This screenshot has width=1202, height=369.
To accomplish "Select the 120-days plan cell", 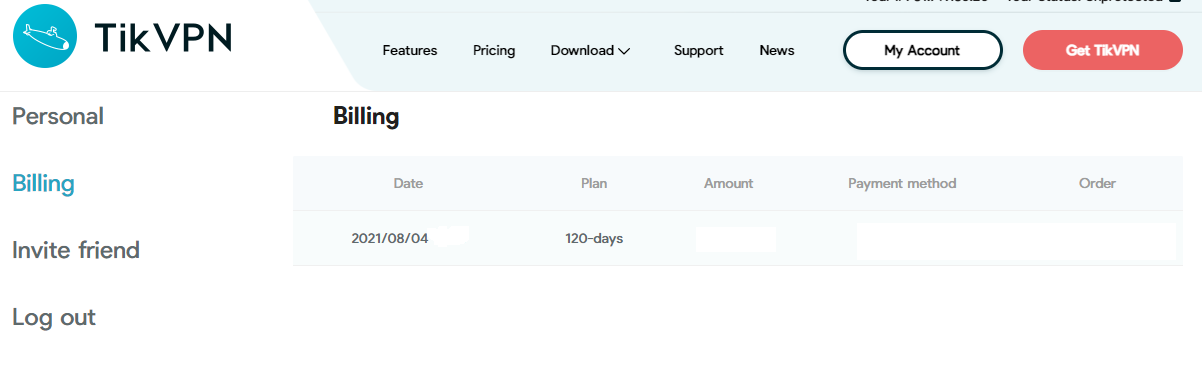I will click(594, 239).
